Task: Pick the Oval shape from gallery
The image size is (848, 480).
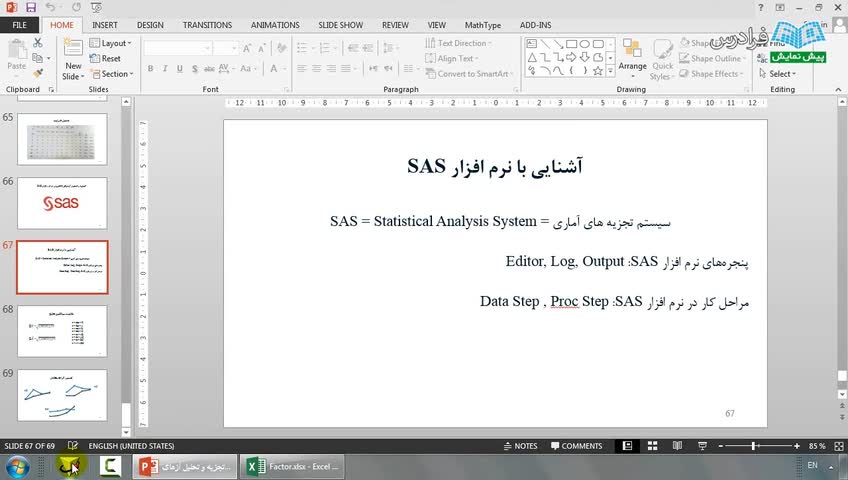Action: (x=585, y=44)
